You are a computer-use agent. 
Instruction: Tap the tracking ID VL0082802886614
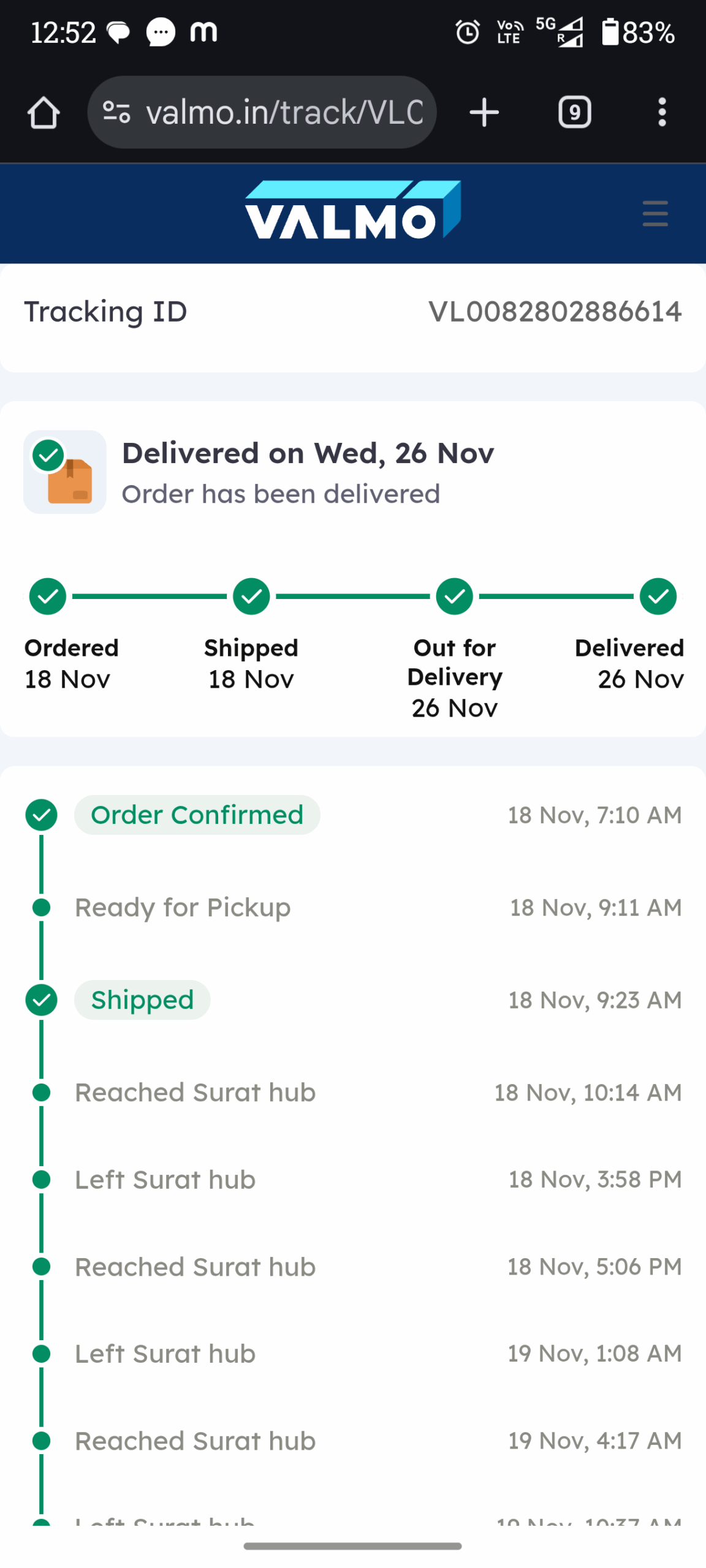[x=555, y=312]
